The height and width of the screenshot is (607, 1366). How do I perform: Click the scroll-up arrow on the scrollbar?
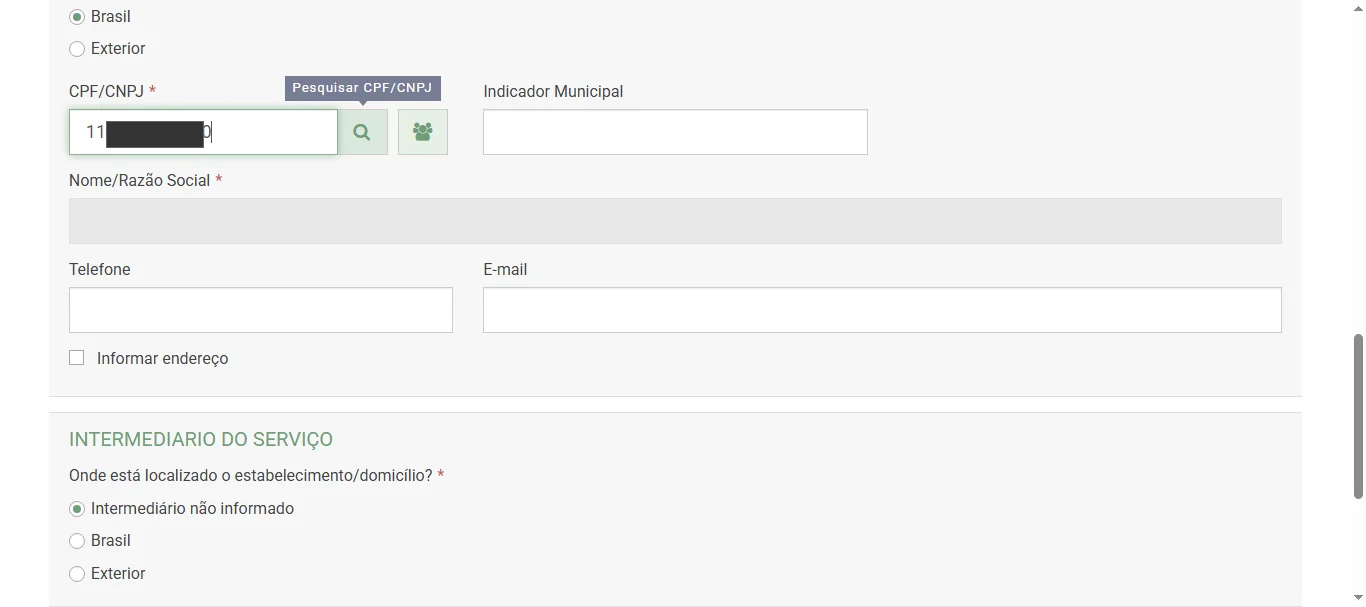pyautogui.click(x=1357, y=6)
